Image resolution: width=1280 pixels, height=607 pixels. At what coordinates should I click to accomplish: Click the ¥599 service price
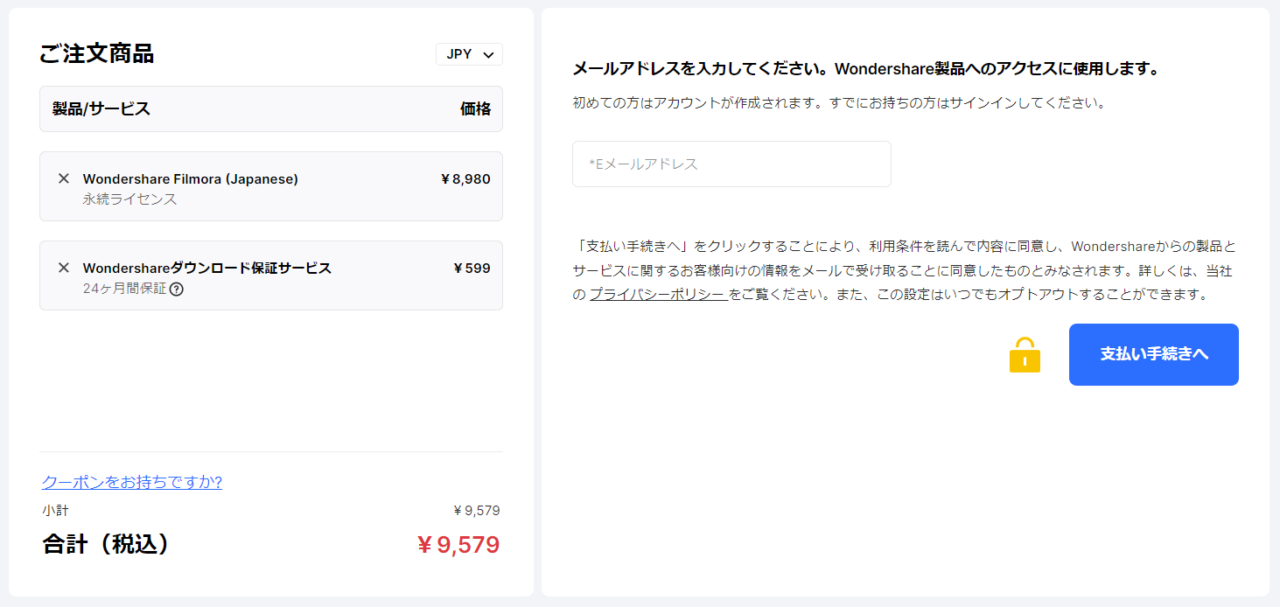click(x=472, y=268)
